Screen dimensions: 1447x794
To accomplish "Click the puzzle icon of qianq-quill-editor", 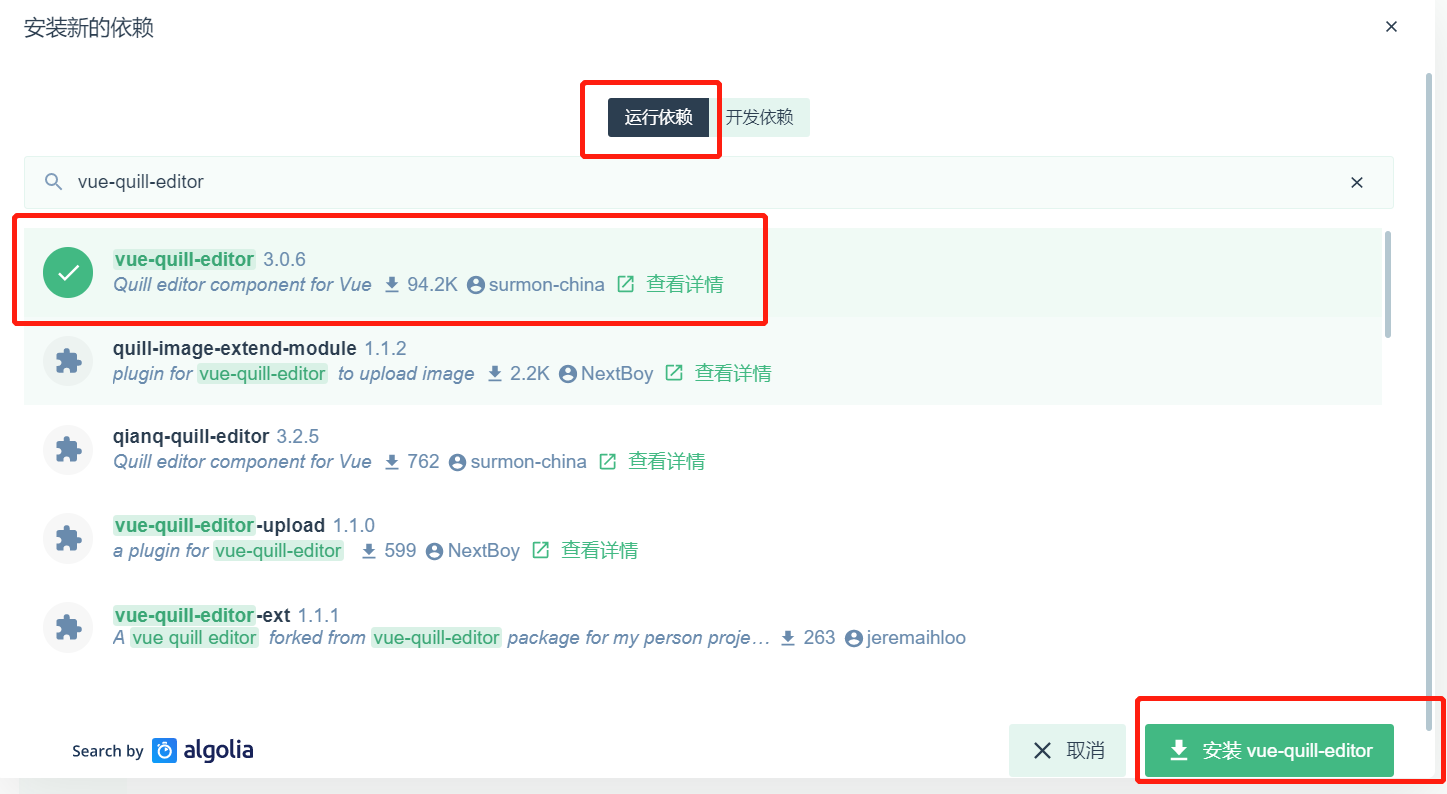I will click(68, 449).
